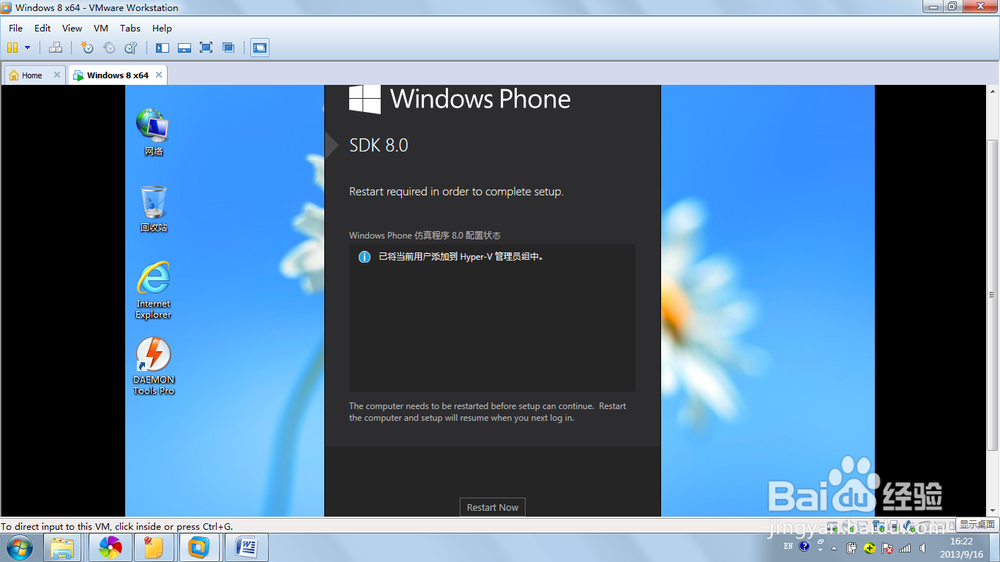The height and width of the screenshot is (562, 1000).
Task: Toggle the console view icon
Action: coord(260,48)
